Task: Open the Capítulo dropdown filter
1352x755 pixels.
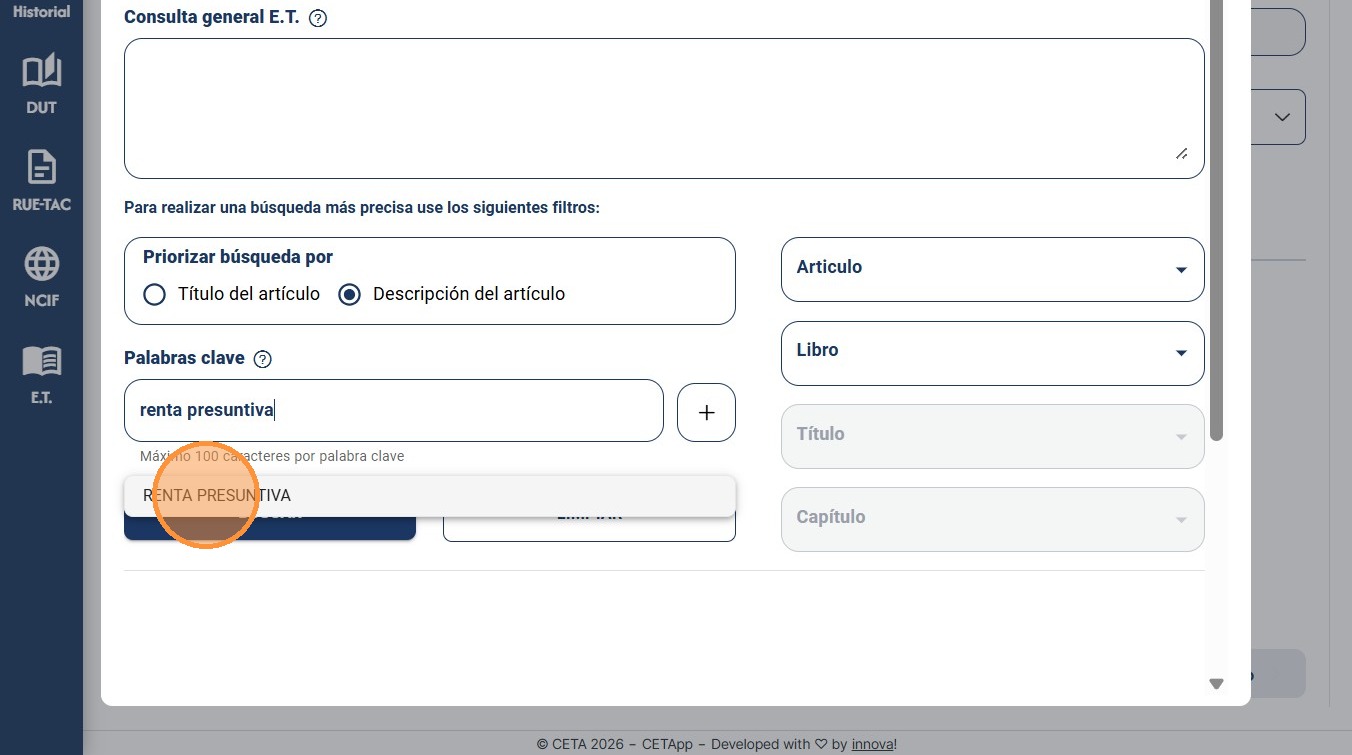Action: (x=992, y=519)
